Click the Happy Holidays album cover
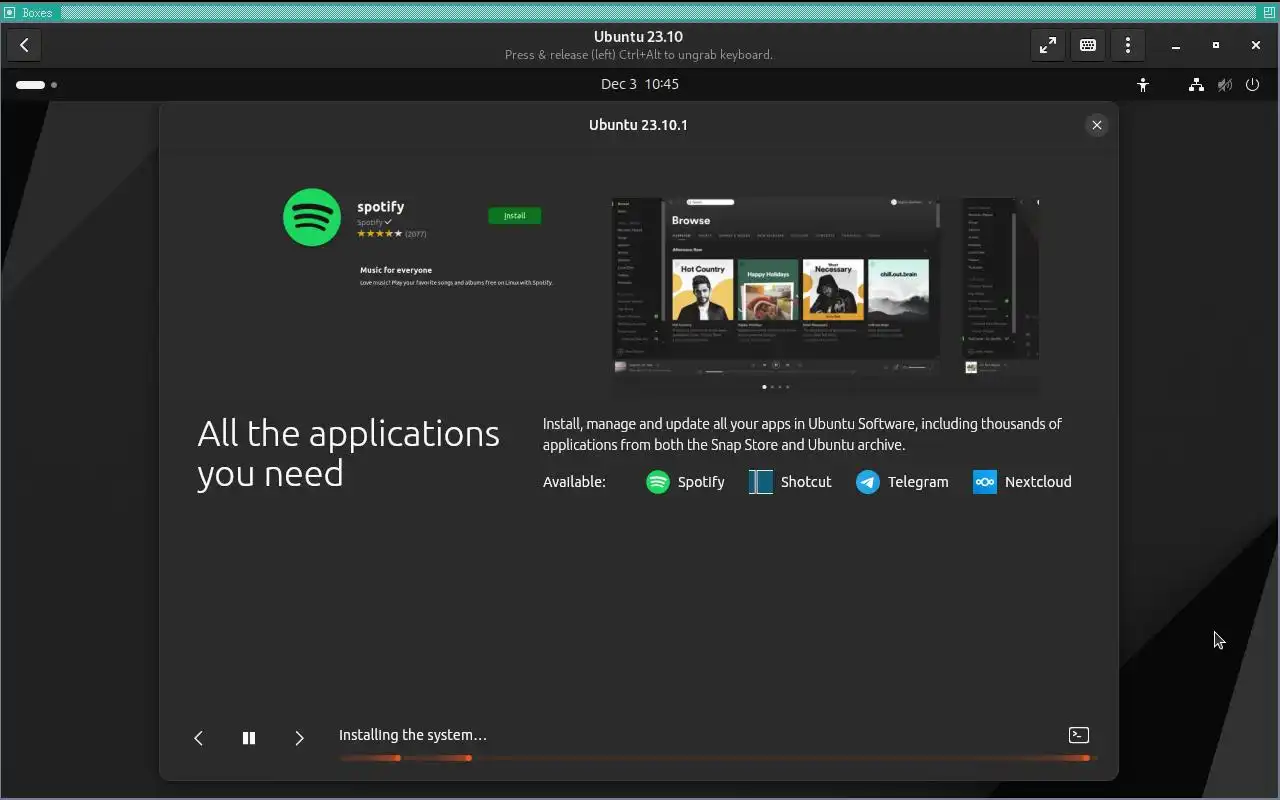Screen dimensions: 1280x800 pos(768,289)
